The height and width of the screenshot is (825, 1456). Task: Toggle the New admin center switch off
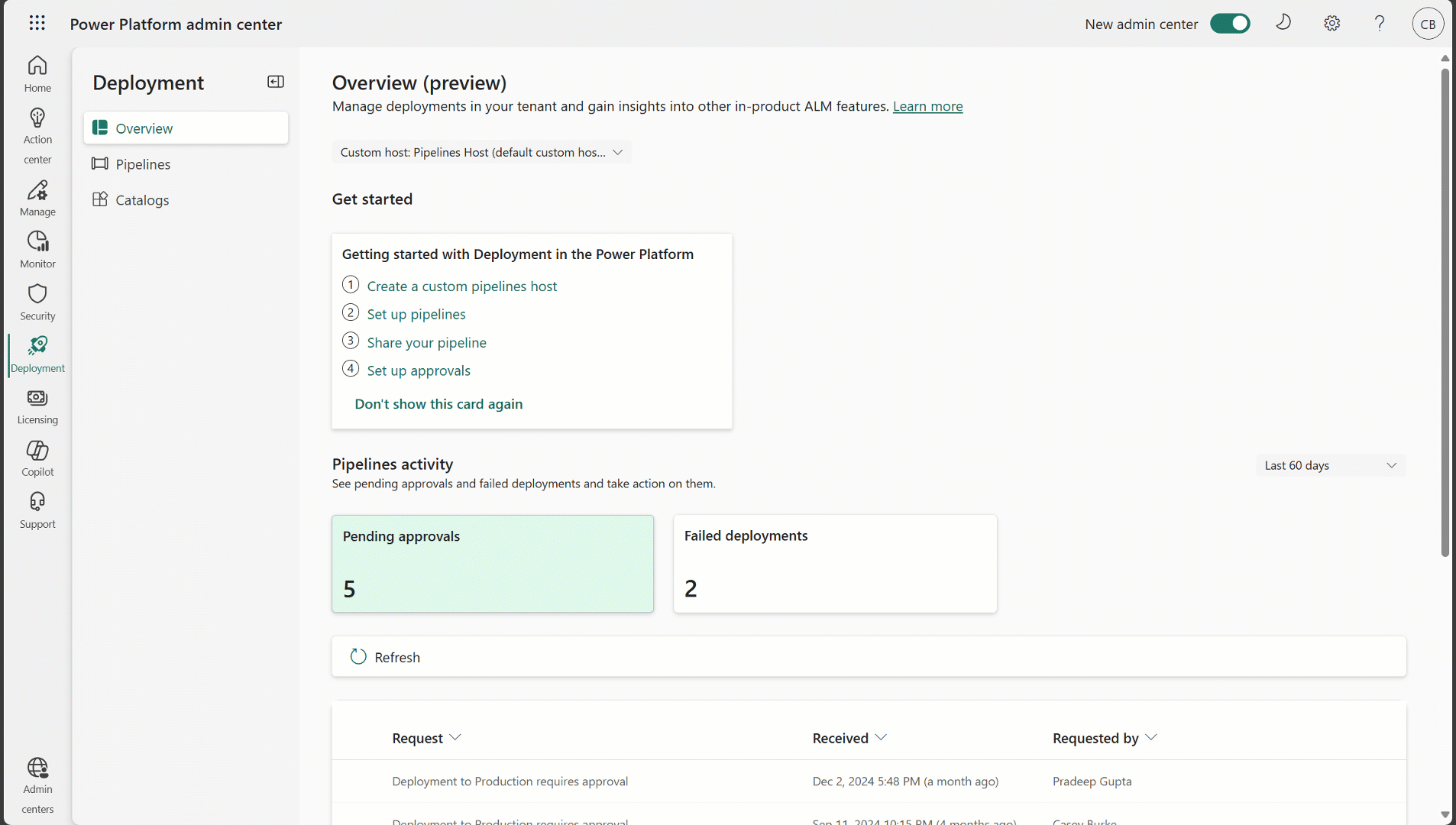1230,23
